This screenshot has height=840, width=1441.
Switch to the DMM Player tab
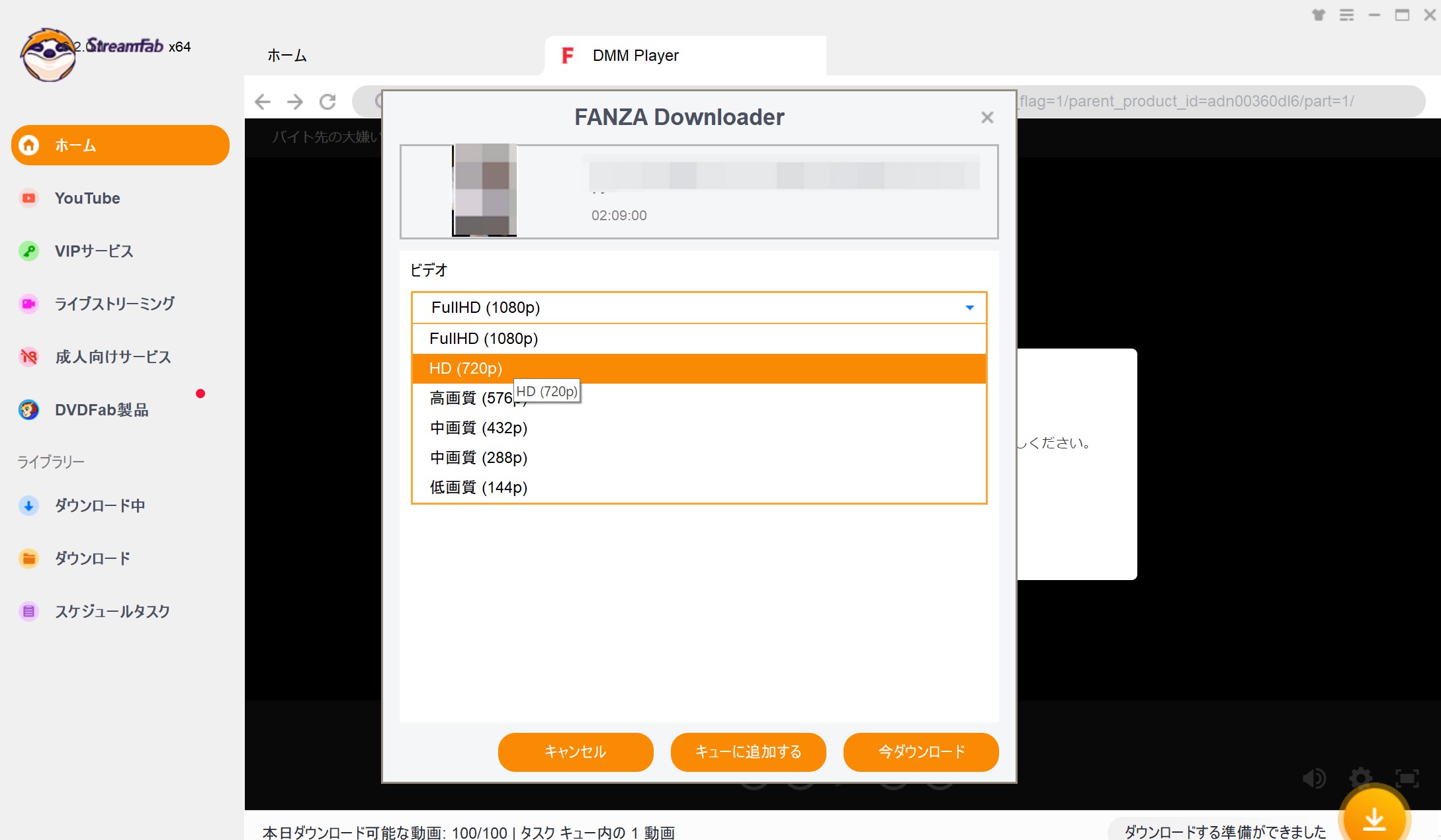tap(685, 56)
